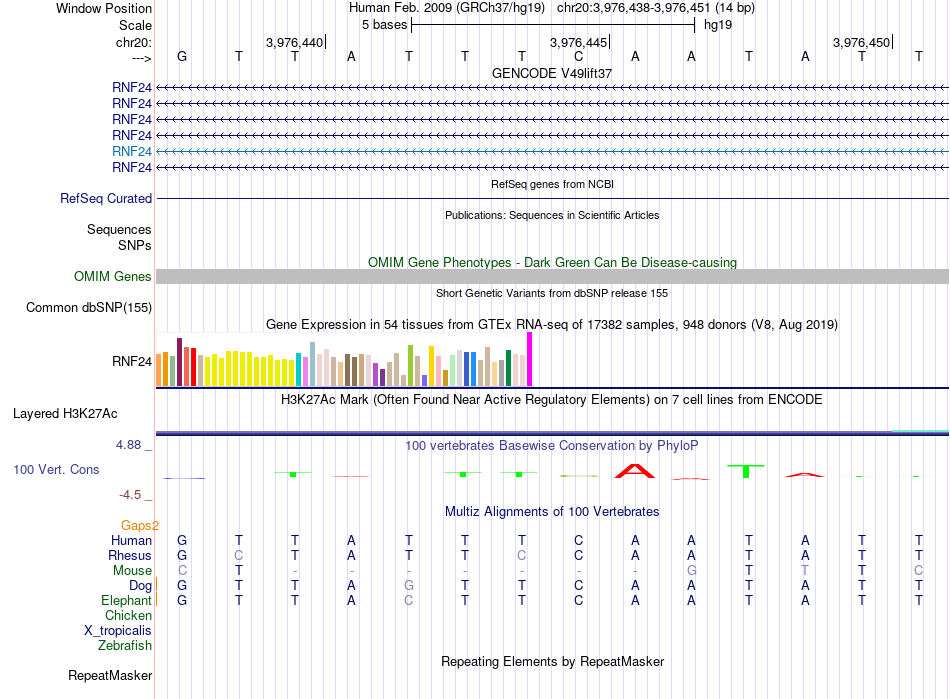Click the 100 Vert. Cons track label

56,469
